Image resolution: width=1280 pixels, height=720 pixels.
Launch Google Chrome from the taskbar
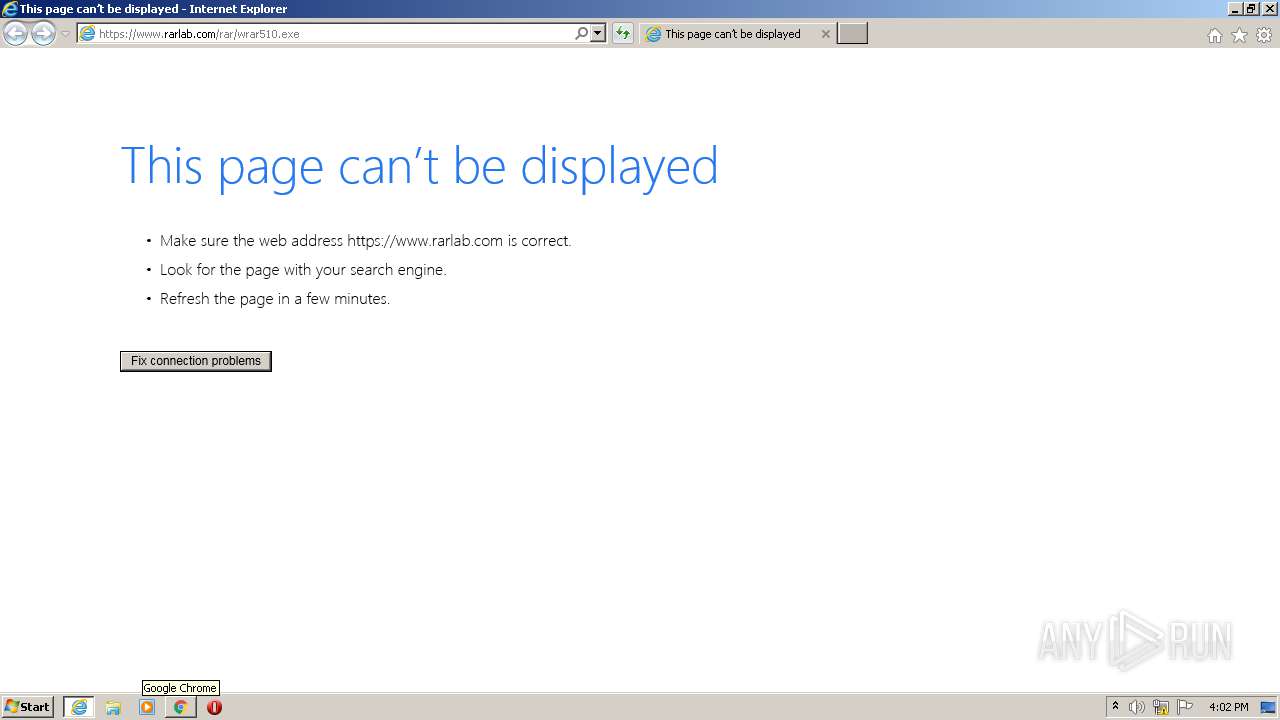(180, 707)
